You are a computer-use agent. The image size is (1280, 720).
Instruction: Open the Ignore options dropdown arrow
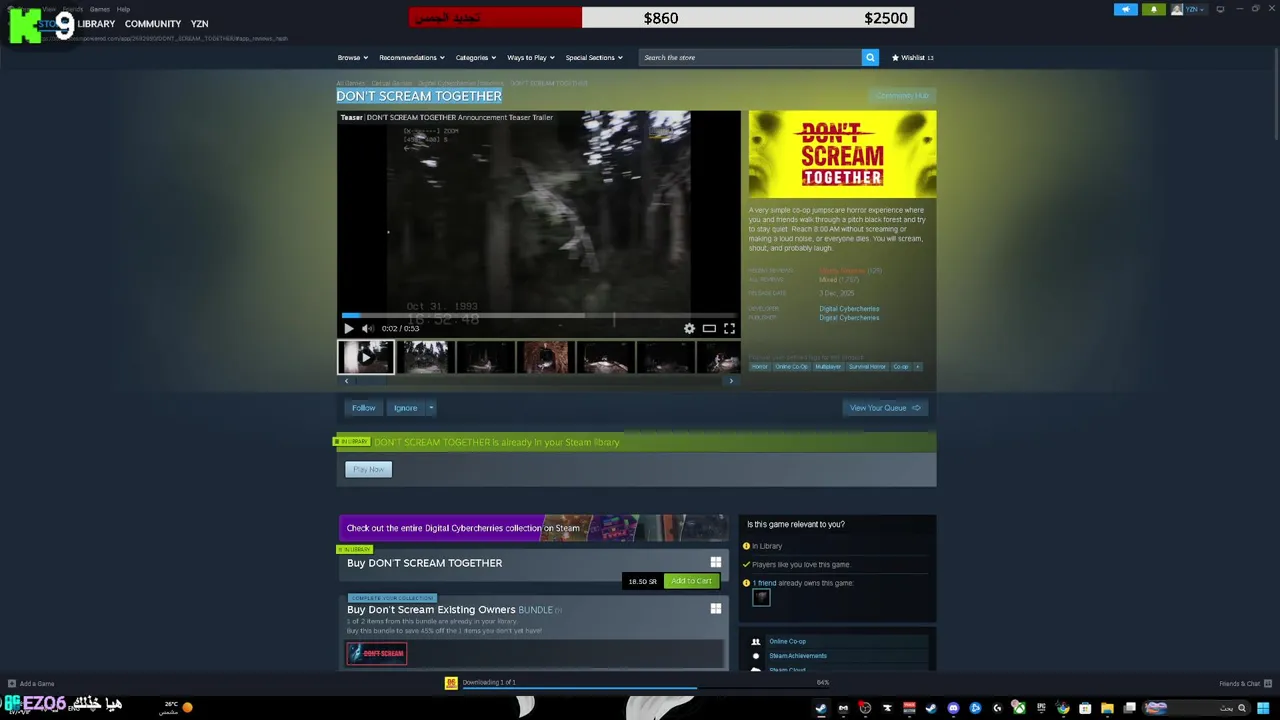431,408
